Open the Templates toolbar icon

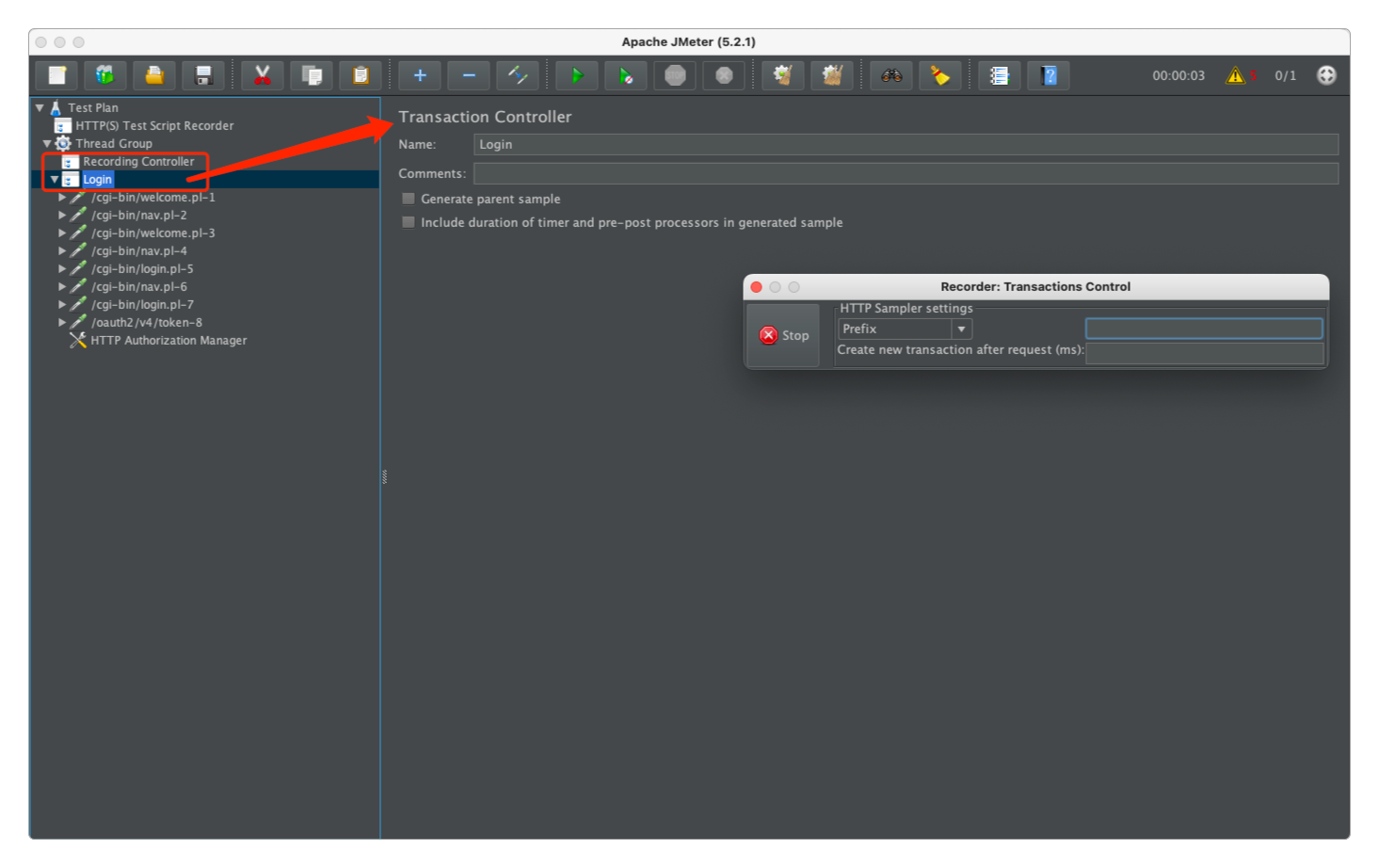[105, 75]
